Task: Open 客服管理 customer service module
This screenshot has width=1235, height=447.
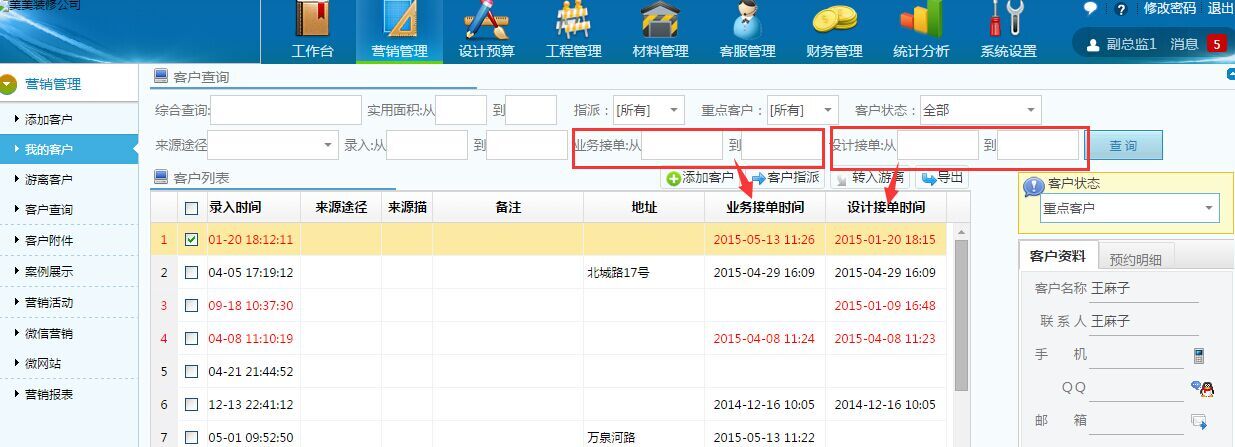Action: point(747,22)
